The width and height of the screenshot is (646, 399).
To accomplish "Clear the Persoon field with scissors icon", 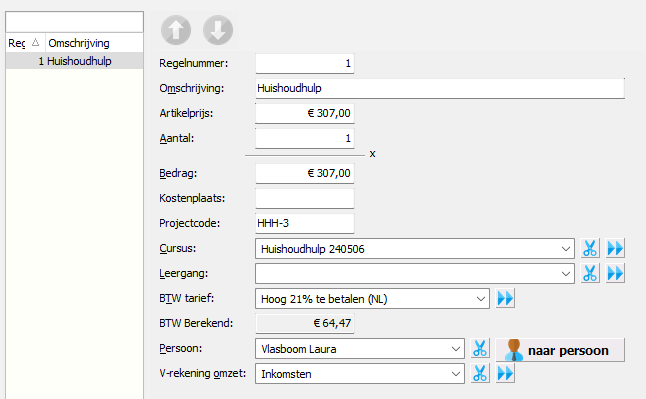I will 480,349.
